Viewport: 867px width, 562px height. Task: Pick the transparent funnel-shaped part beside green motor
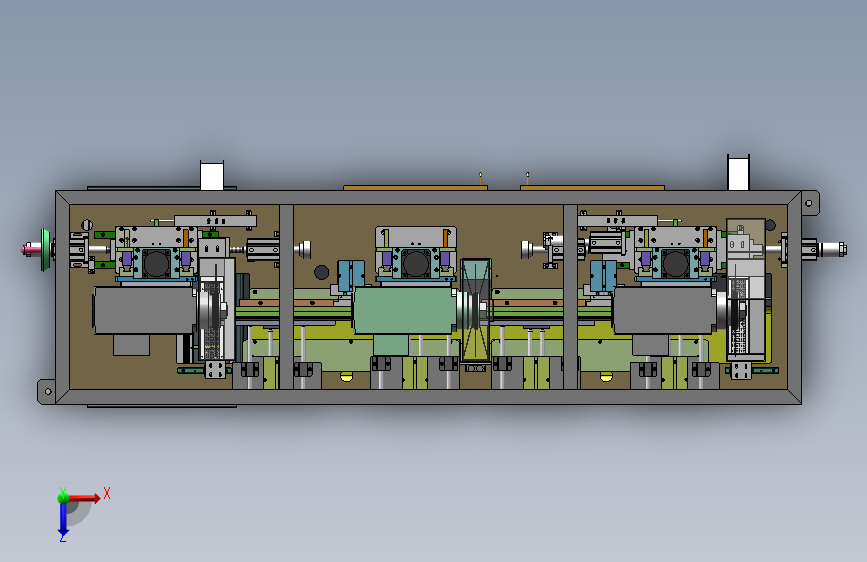(x=475, y=310)
